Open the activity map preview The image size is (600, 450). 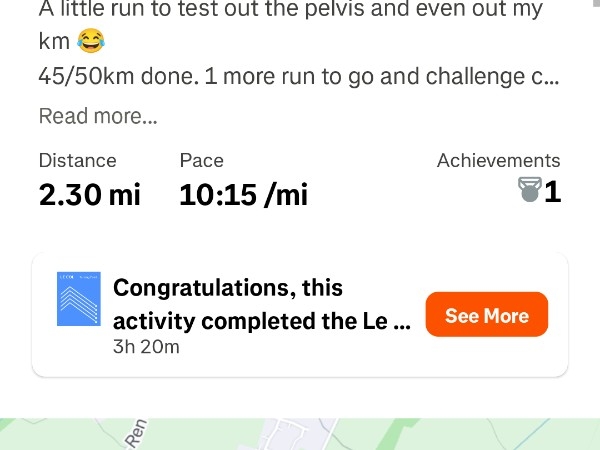point(300,434)
